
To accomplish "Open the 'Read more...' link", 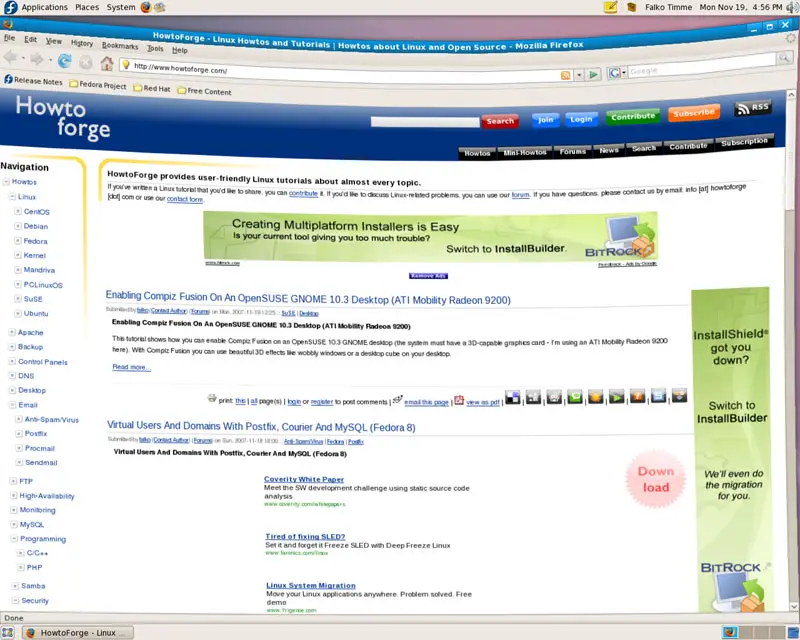I will pyautogui.click(x=132, y=367).
